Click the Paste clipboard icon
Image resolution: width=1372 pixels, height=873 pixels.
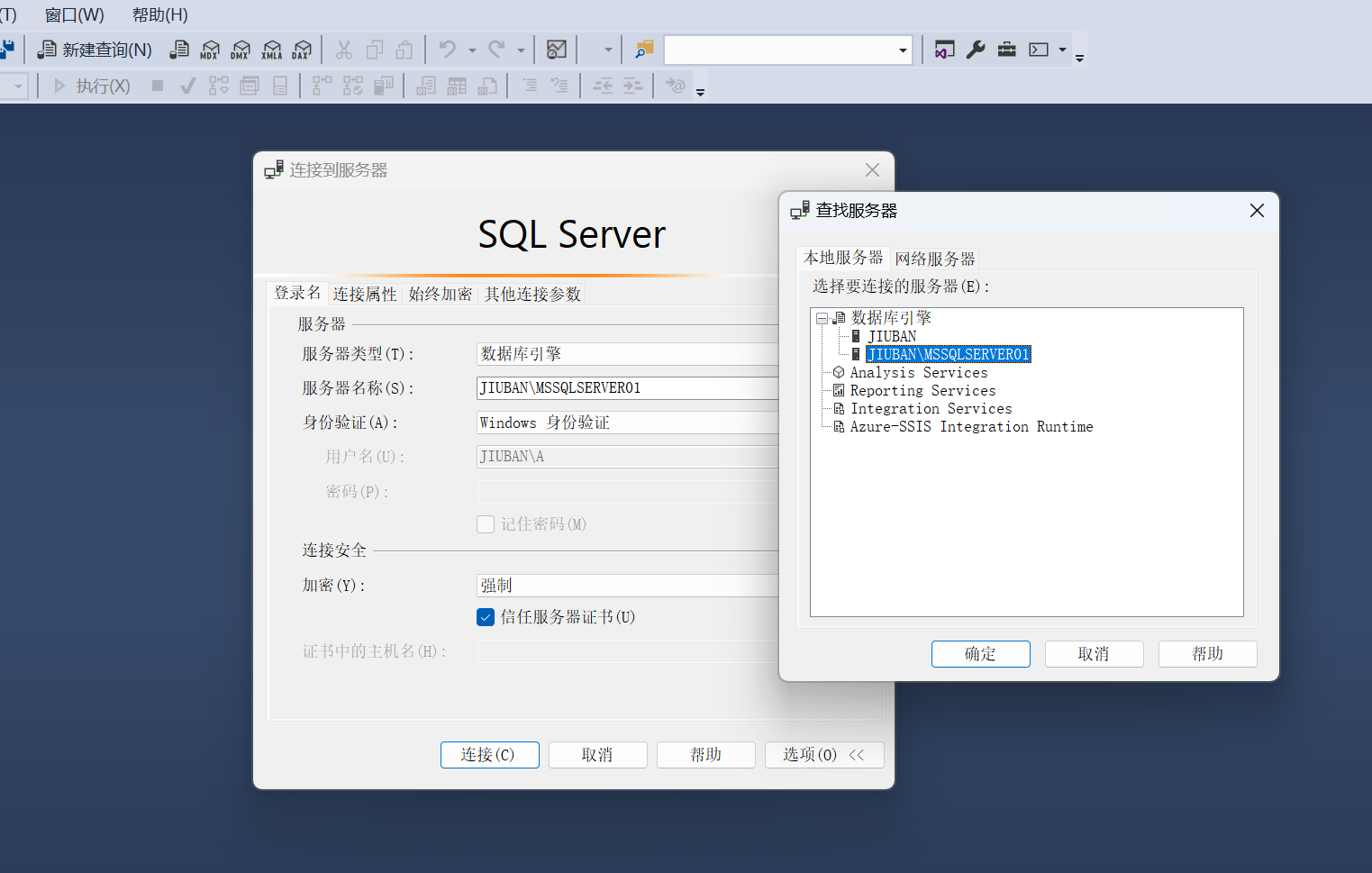(404, 50)
